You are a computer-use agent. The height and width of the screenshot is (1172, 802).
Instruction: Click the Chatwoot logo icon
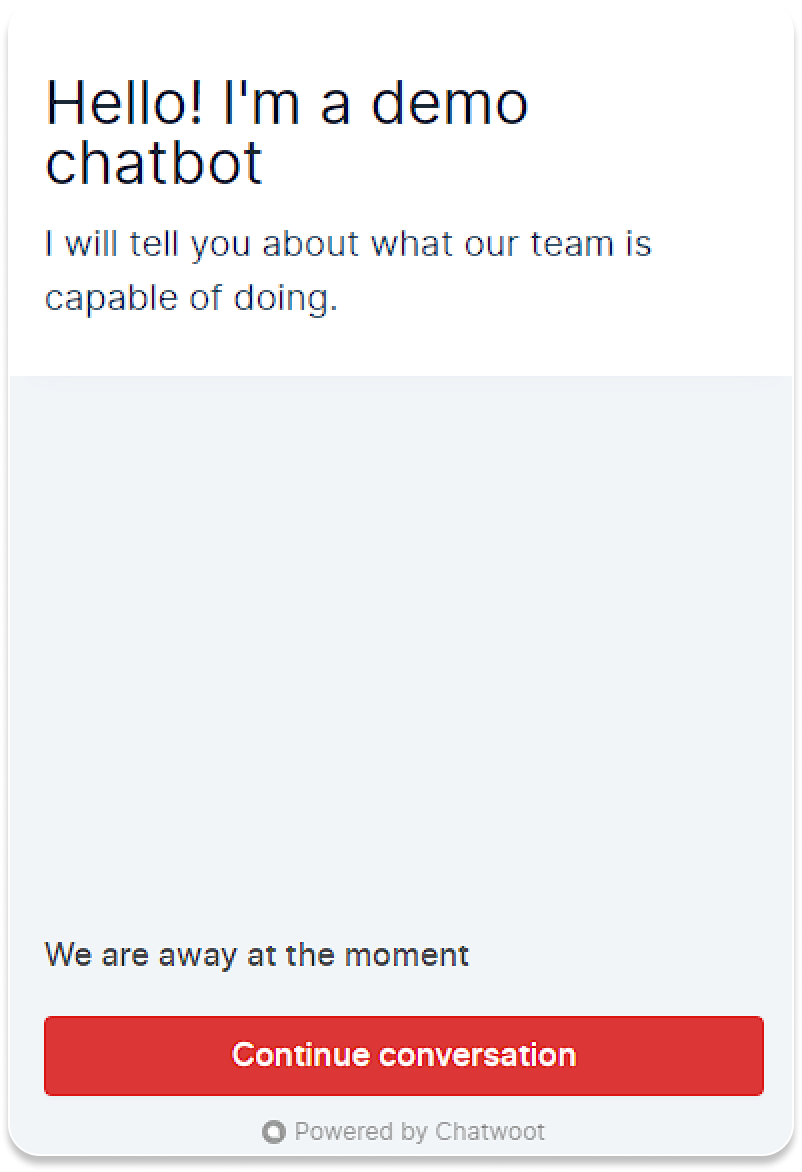point(273,1132)
